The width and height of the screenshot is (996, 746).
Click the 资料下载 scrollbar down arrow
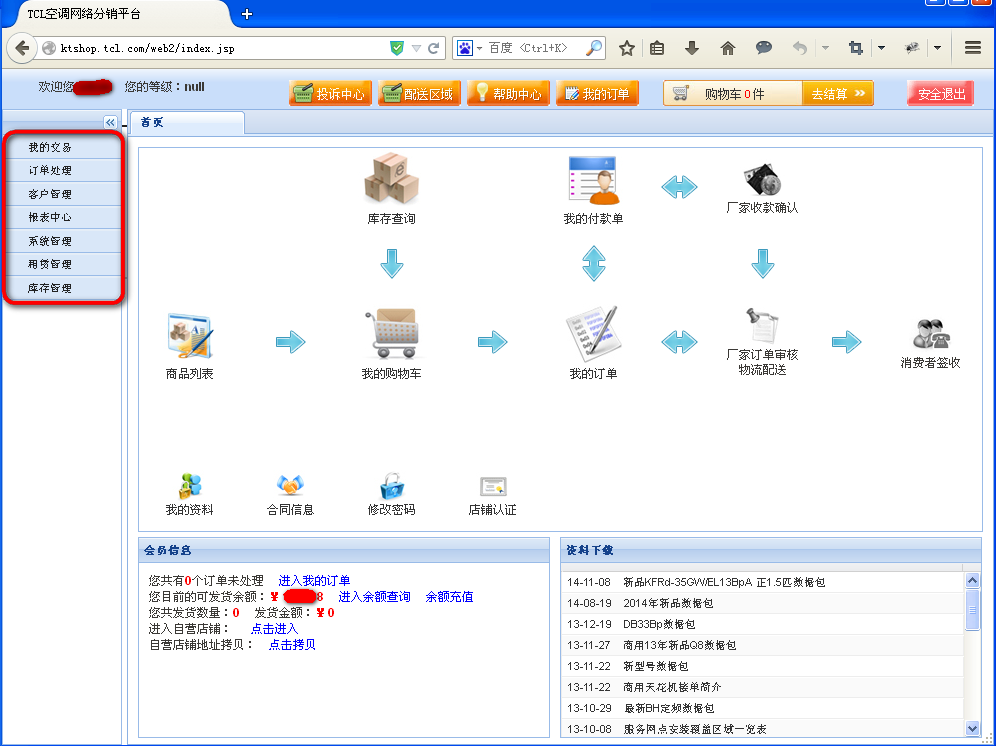[x=972, y=728]
